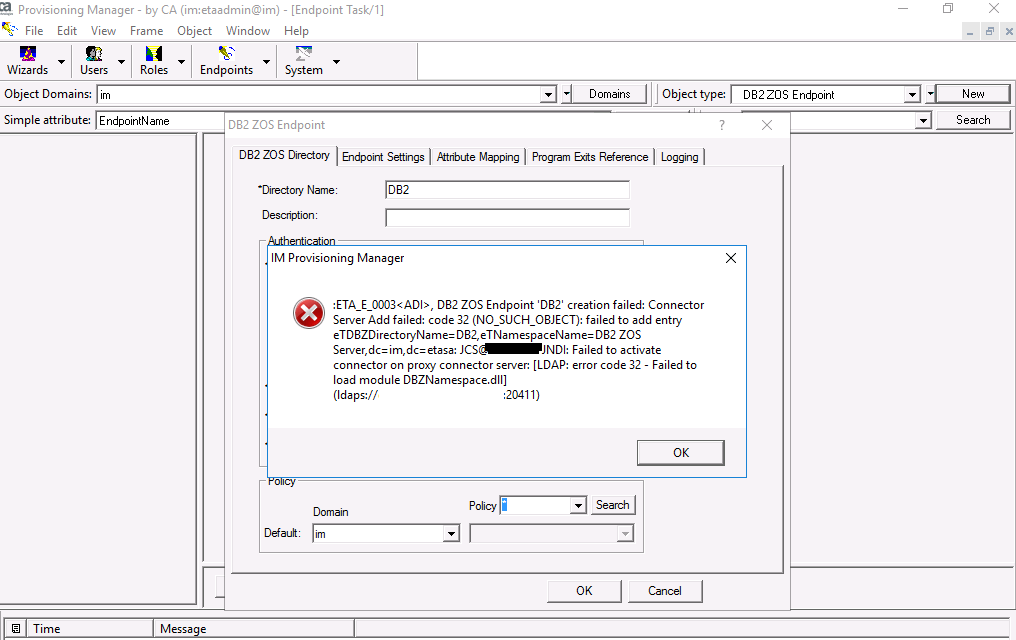This screenshot has width=1016, height=640.
Task: Switch to the Endpoint Settings tab
Action: (x=383, y=157)
